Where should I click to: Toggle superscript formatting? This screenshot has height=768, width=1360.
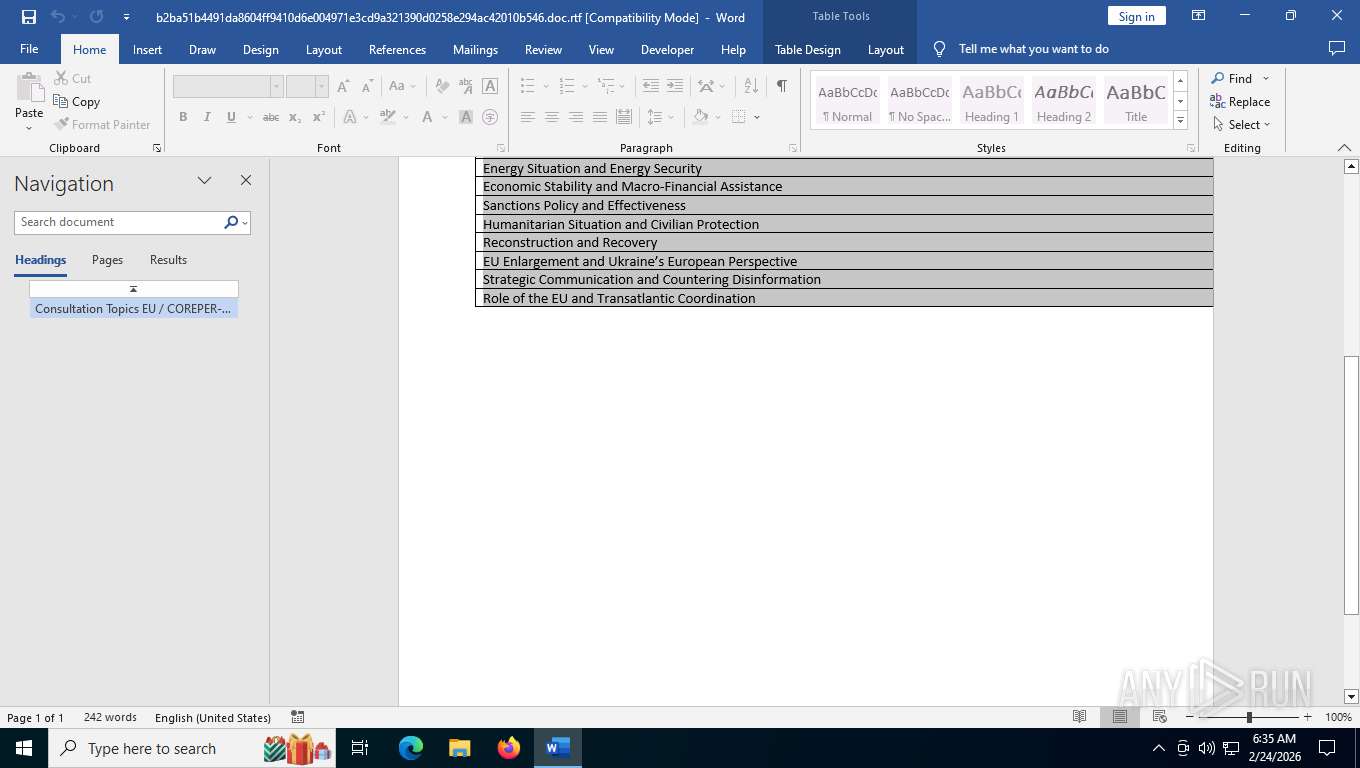pyautogui.click(x=319, y=117)
